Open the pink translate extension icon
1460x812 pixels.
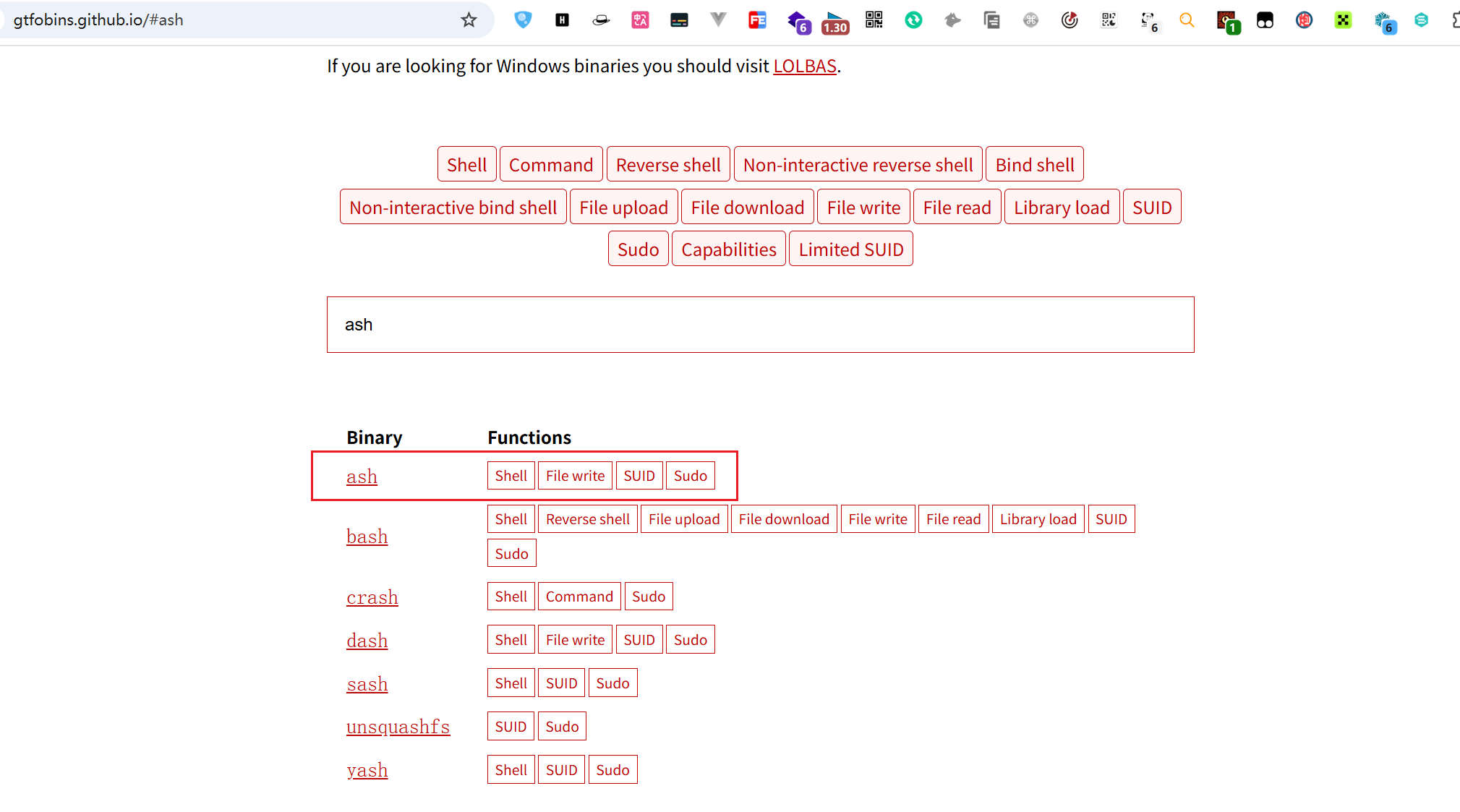point(640,20)
